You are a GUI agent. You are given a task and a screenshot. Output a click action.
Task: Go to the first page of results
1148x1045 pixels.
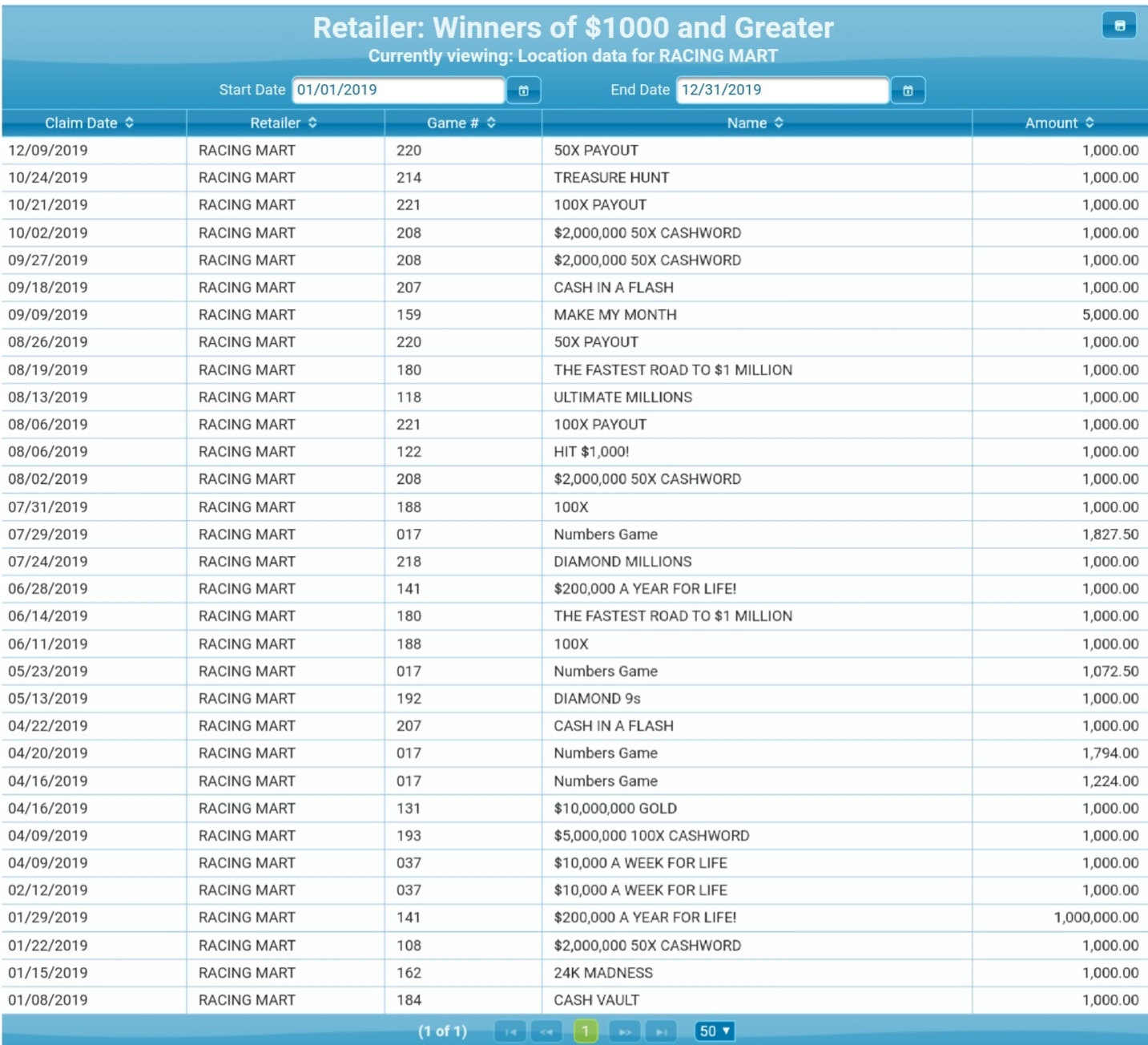[510, 1031]
